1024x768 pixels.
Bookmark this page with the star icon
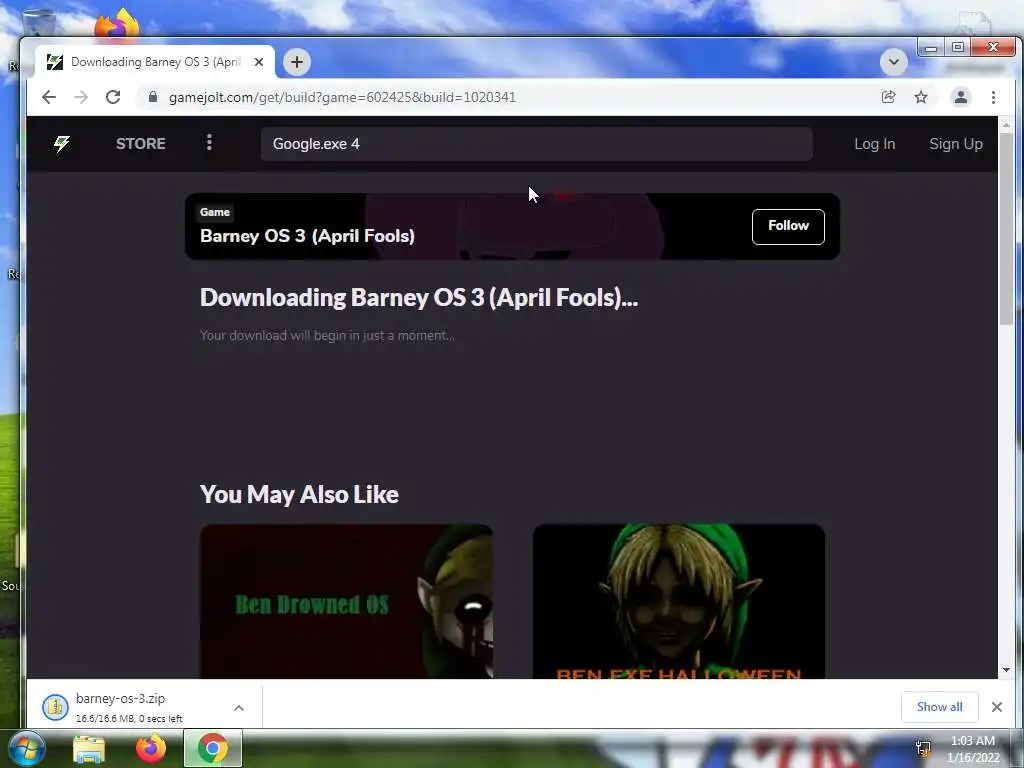tap(921, 97)
